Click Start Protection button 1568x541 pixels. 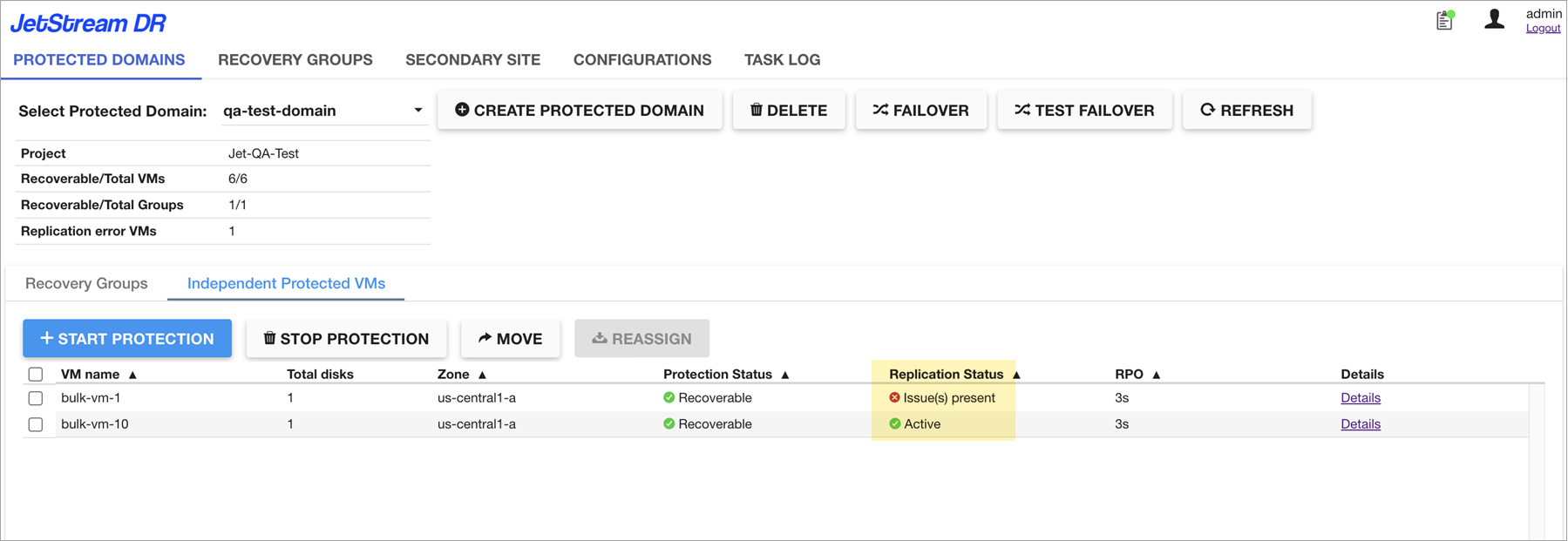(x=127, y=339)
